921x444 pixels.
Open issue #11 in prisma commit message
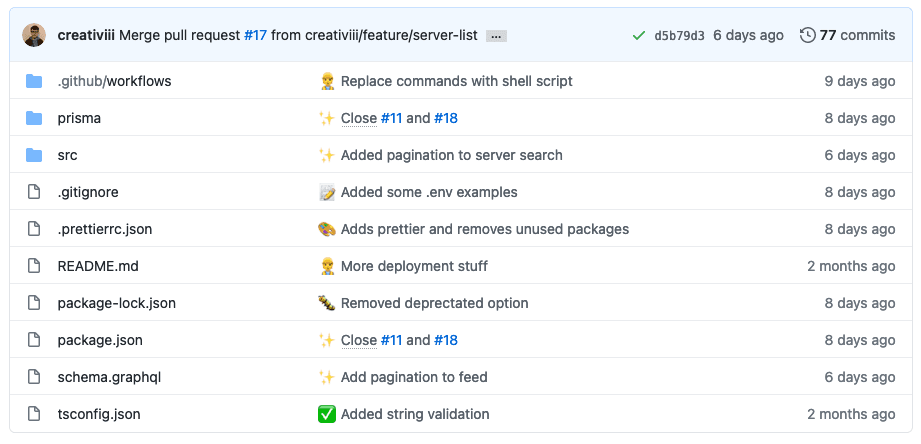(391, 118)
